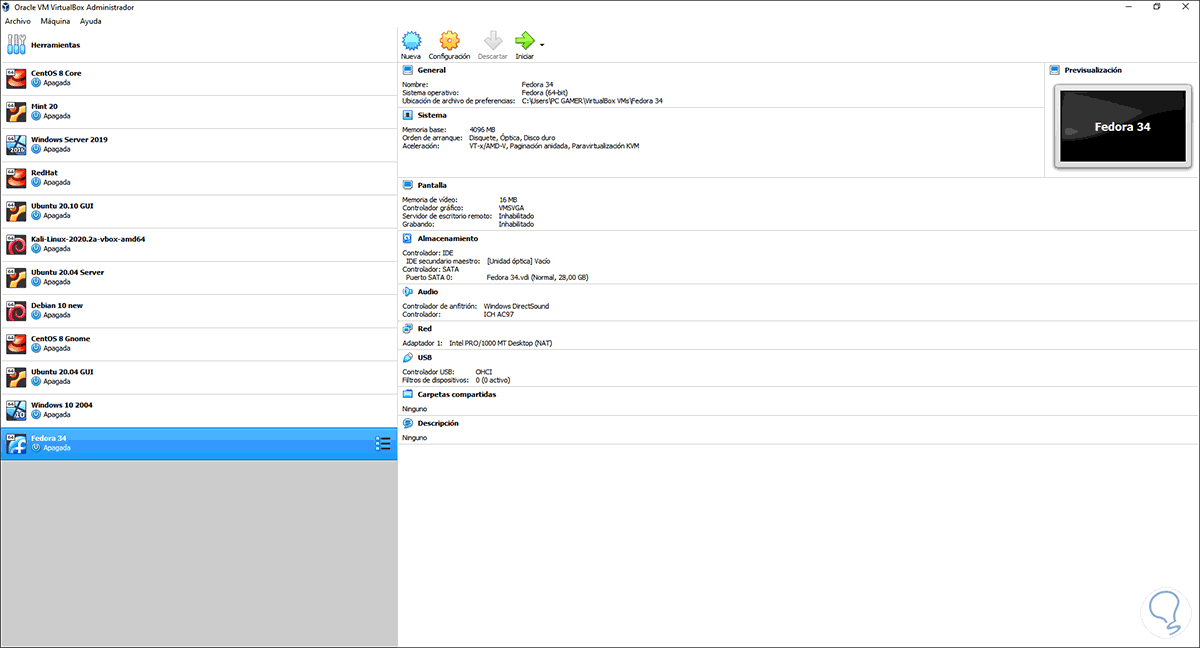Screen dimensions: 1200x648
Task: Click the Carpetas compartidas folder icon
Action: (407, 394)
